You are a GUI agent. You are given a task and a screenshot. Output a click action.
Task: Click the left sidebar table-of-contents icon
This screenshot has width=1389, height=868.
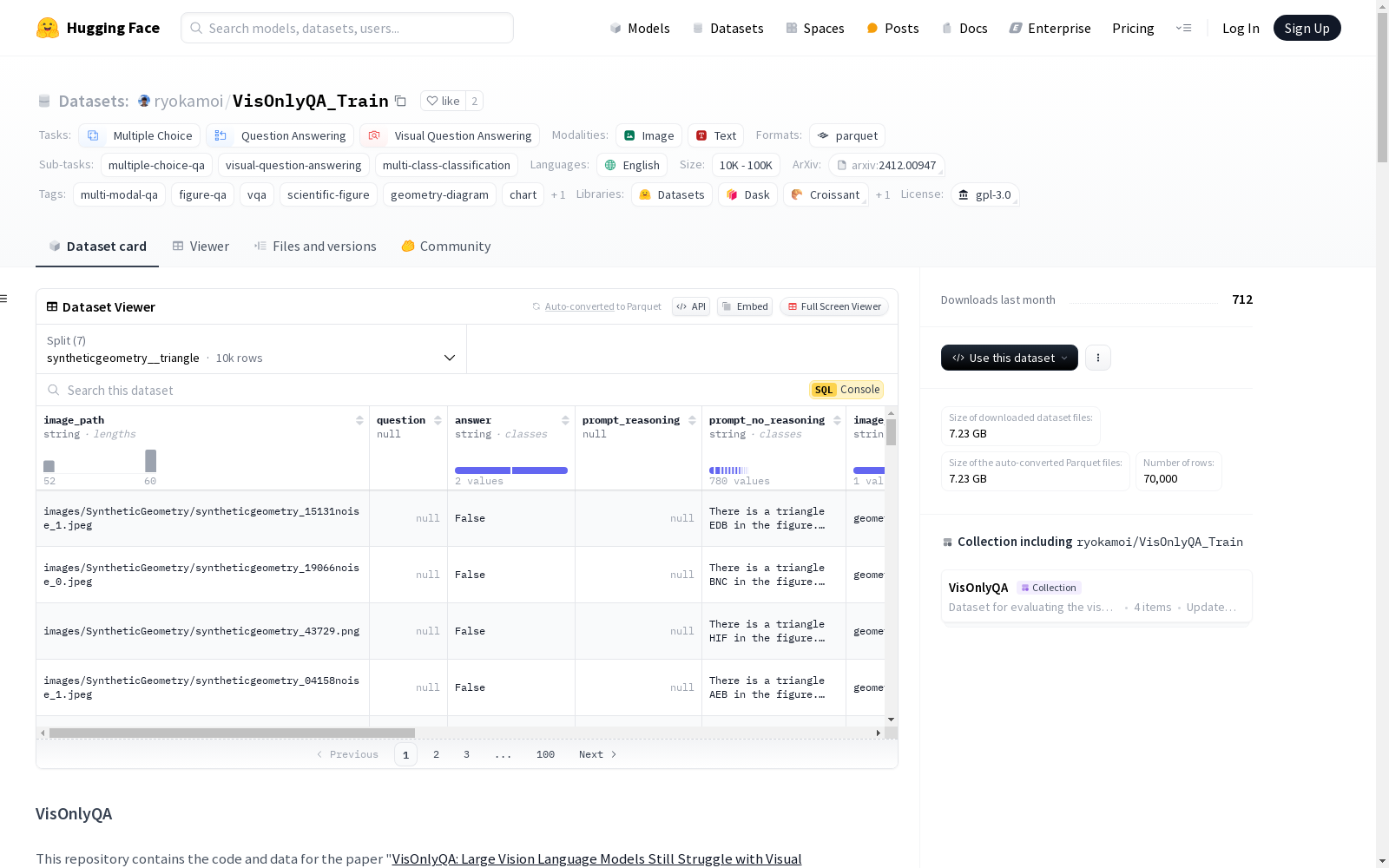3,299
